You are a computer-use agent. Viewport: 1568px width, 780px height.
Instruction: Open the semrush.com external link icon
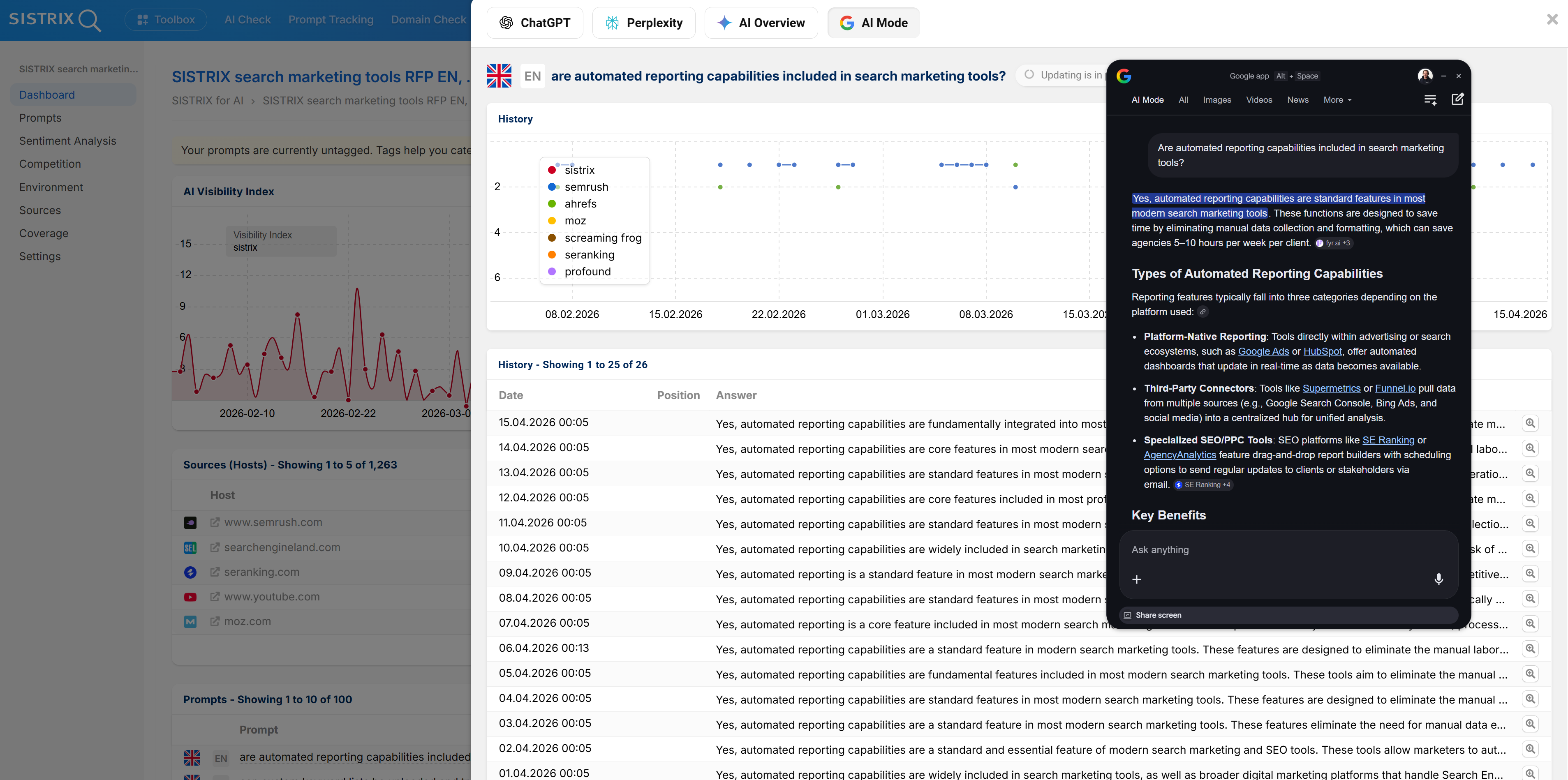pos(214,522)
